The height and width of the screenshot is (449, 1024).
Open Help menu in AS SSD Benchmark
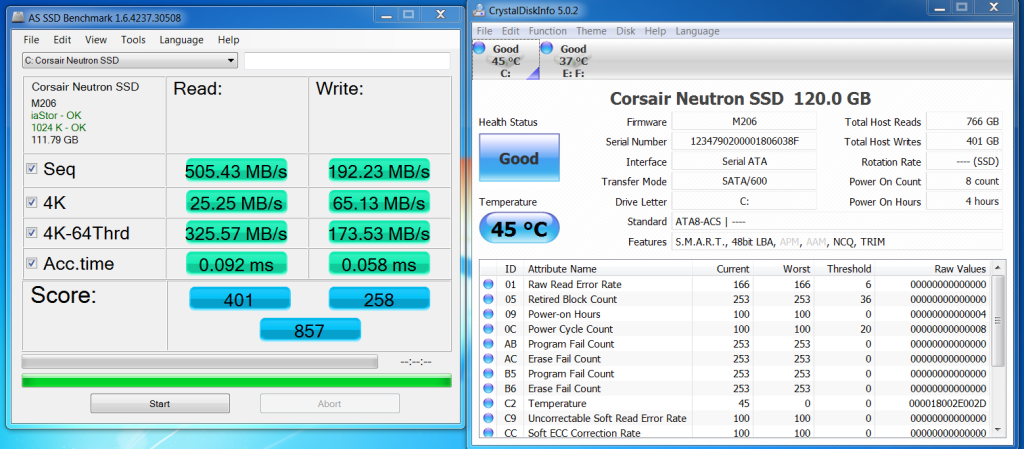click(229, 40)
